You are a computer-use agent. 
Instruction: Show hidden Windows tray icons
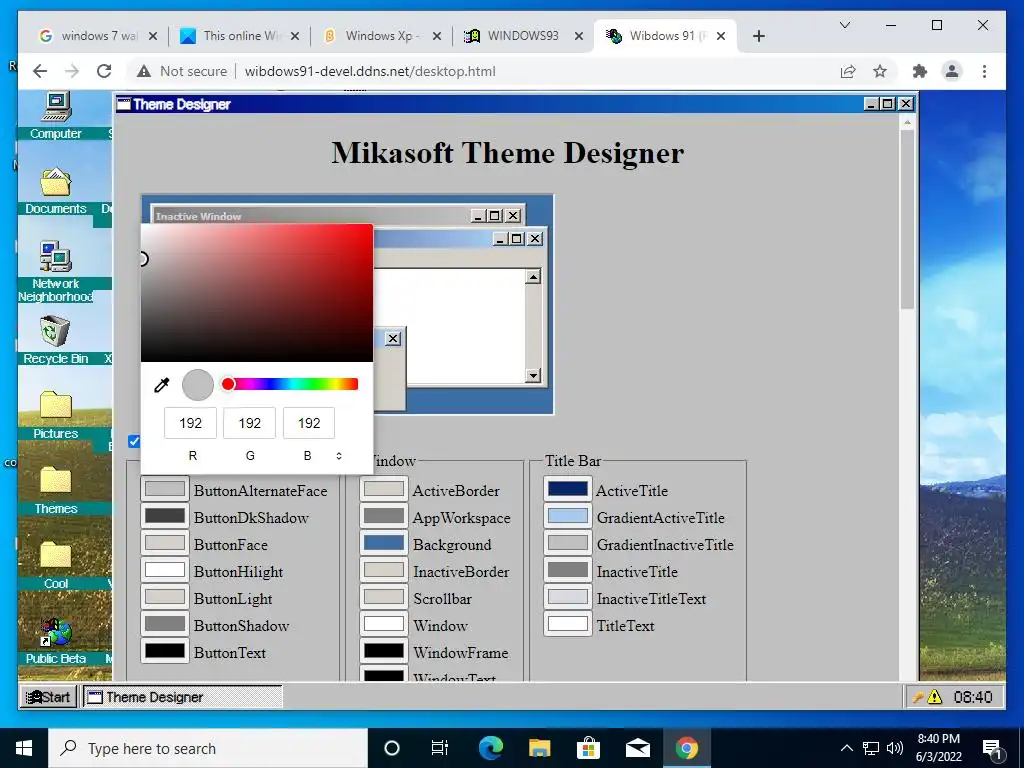[846, 748]
